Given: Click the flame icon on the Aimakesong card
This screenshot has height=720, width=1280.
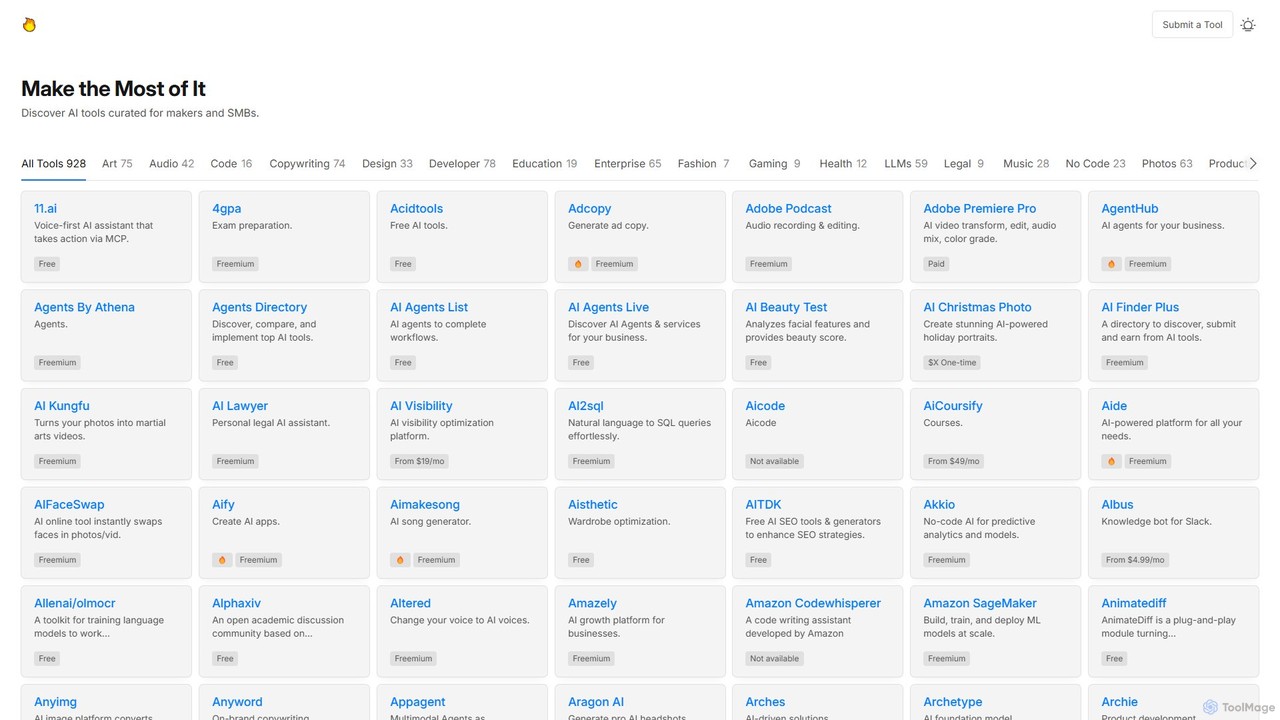Looking at the screenshot, I should click(x=400, y=560).
